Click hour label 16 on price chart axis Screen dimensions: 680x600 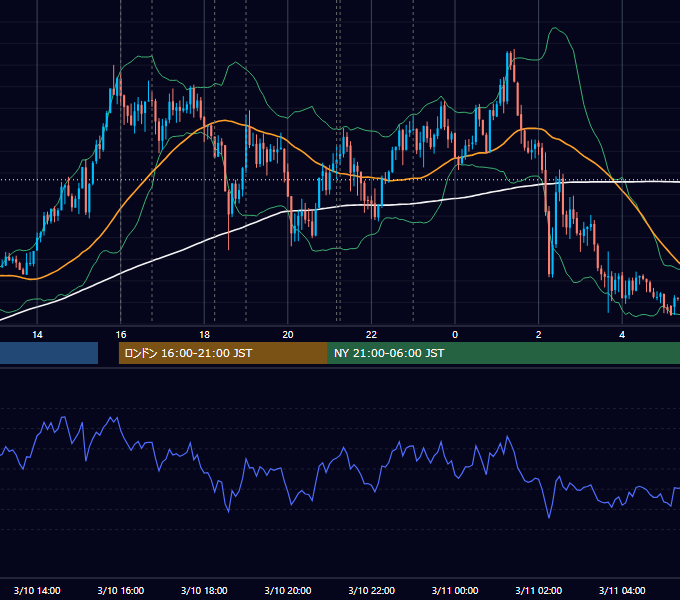click(121, 335)
